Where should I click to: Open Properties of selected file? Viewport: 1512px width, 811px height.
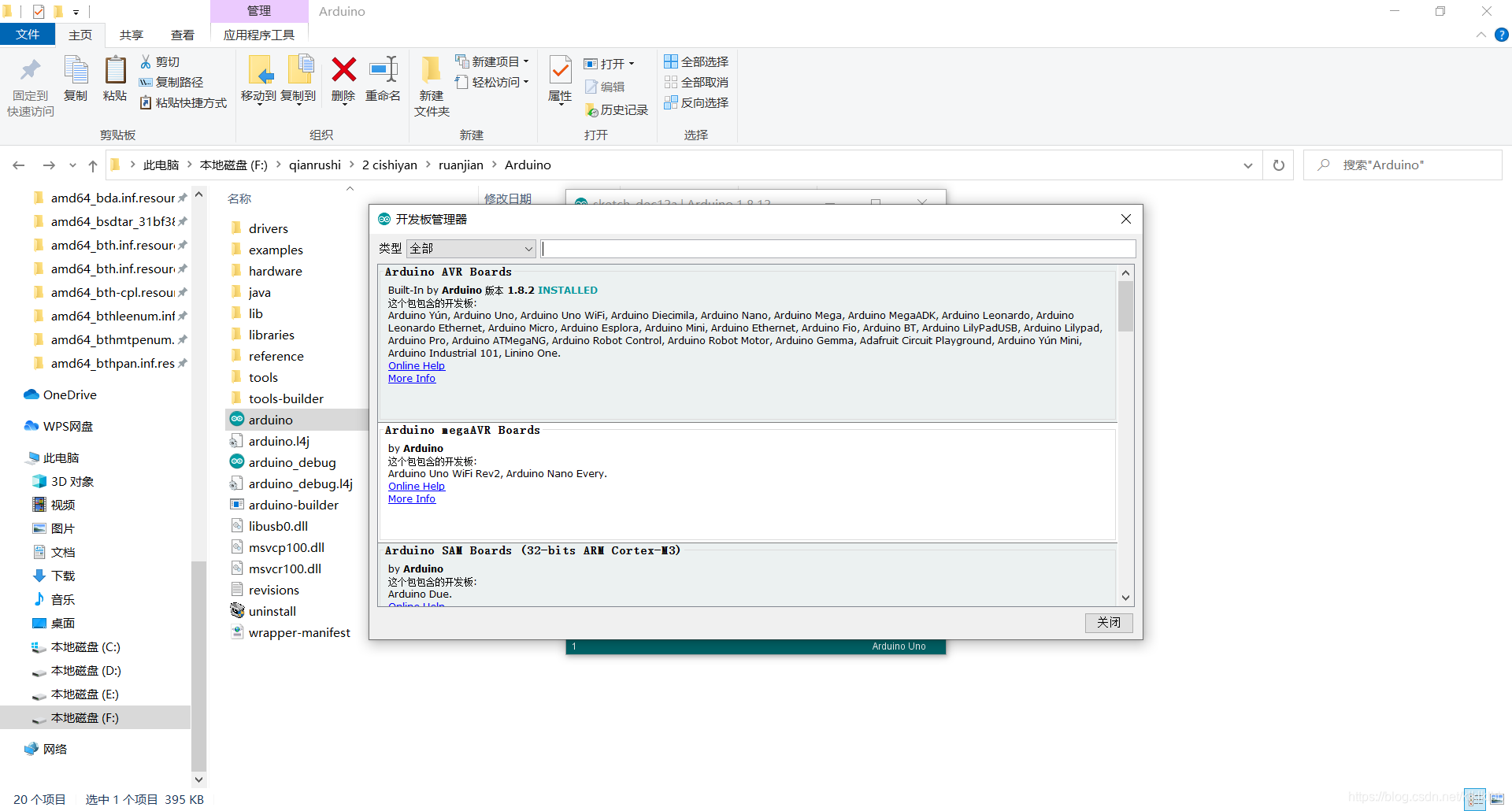[x=560, y=79]
